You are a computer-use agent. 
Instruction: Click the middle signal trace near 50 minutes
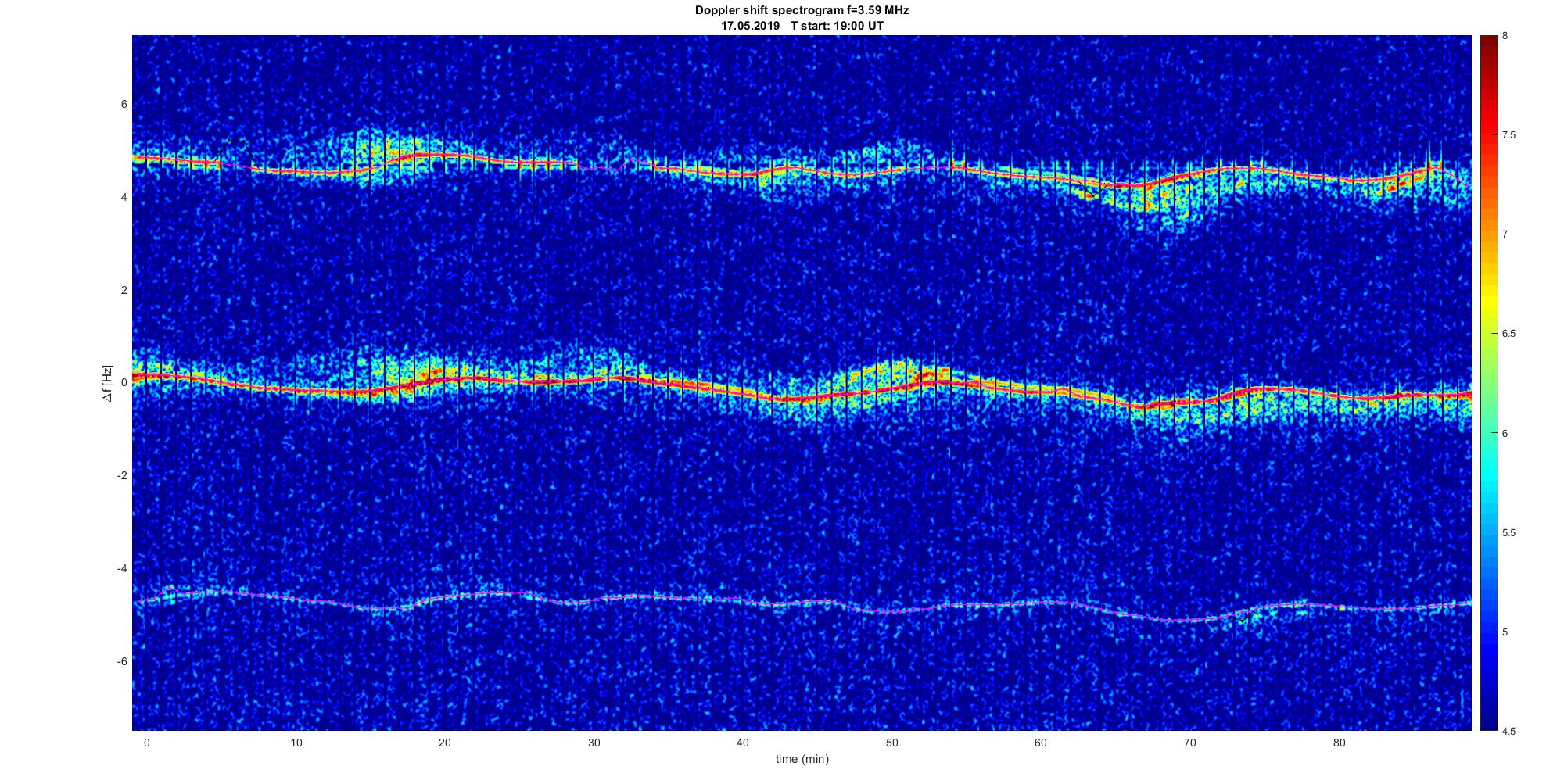pyautogui.click(x=891, y=389)
